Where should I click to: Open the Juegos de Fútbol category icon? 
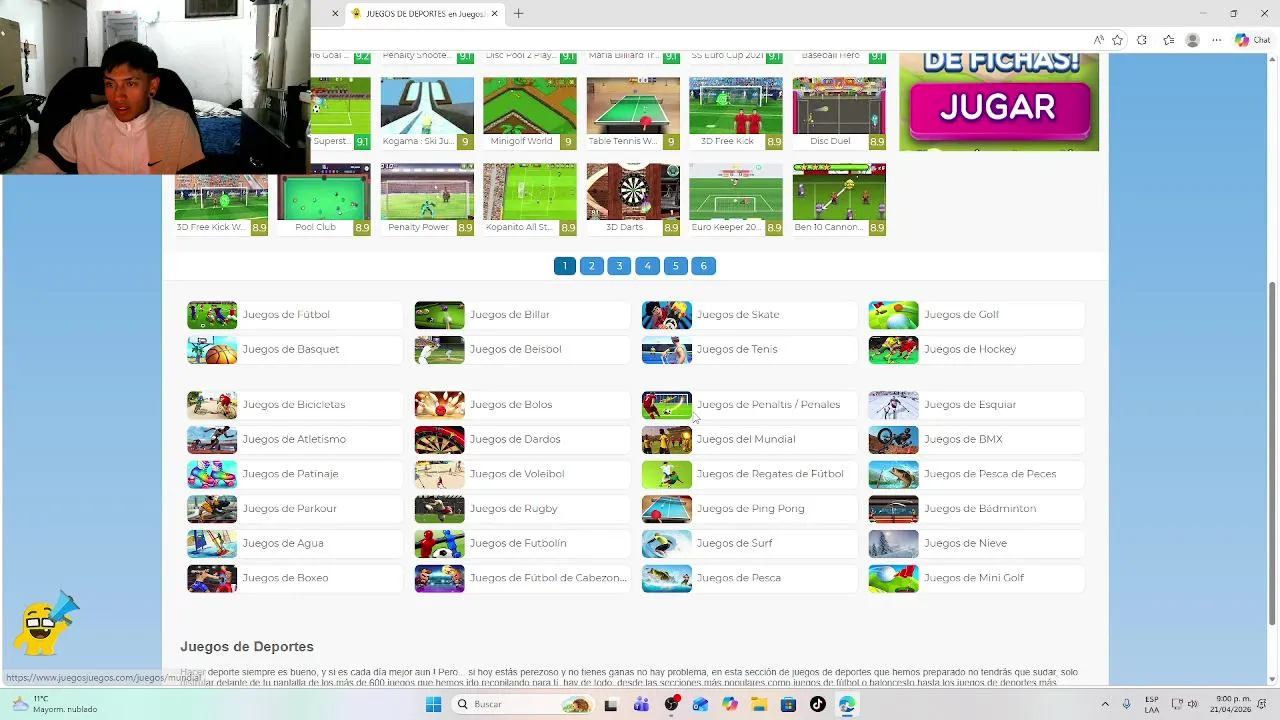click(x=212, y=315)
